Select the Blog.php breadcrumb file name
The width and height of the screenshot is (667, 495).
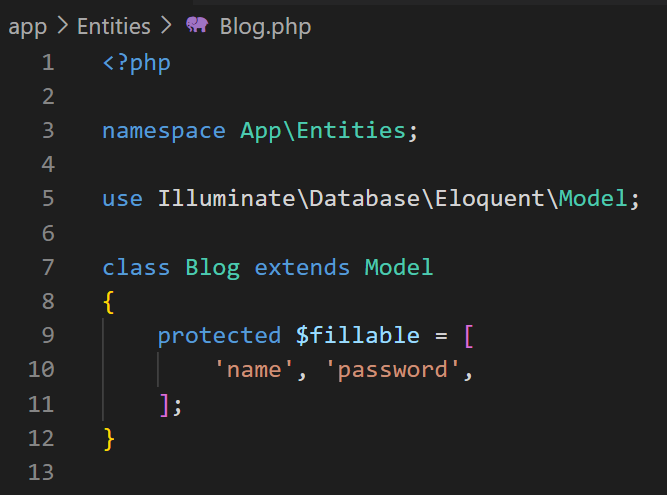click(x=265, y=27)
